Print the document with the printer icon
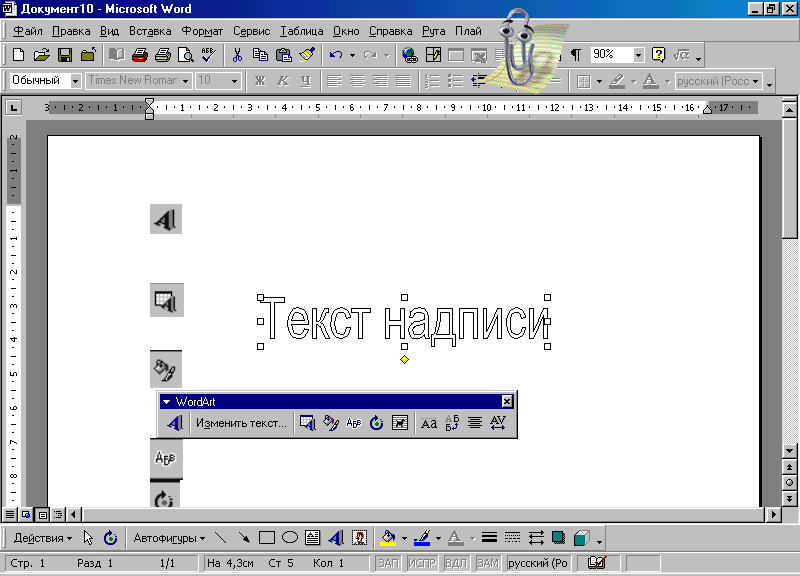The height and width of the screenshot is (576, 800). (x=163, y=55)
